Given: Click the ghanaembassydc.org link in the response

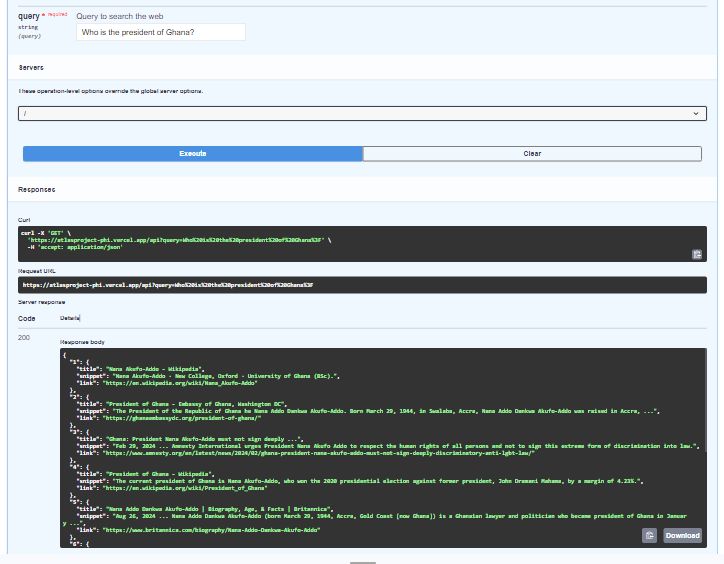Looking at the screenshot, I should click(x=181, y=418).
